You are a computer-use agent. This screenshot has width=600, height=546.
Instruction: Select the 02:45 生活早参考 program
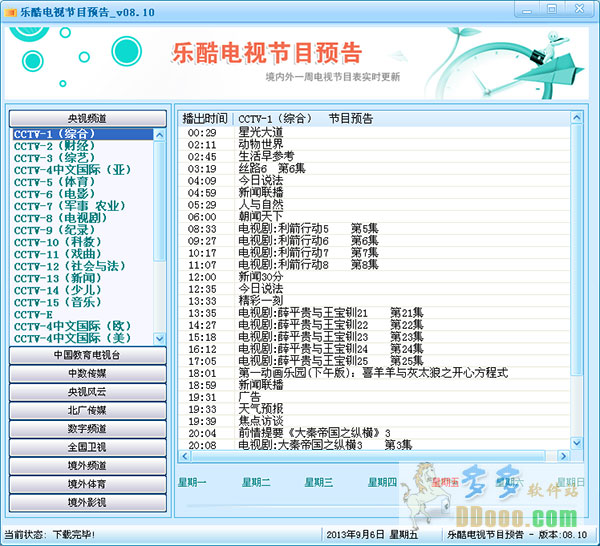pyautogui.click(x=374, y=157)
